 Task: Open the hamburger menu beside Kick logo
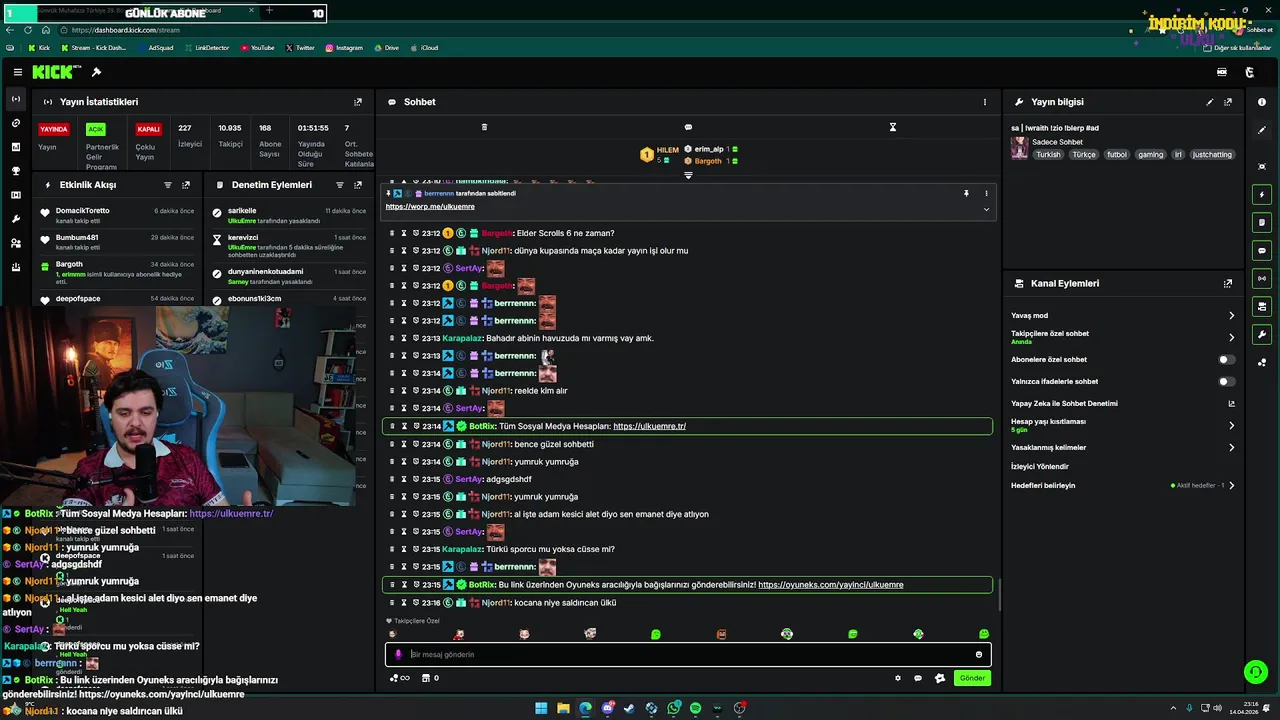point(18,72)
